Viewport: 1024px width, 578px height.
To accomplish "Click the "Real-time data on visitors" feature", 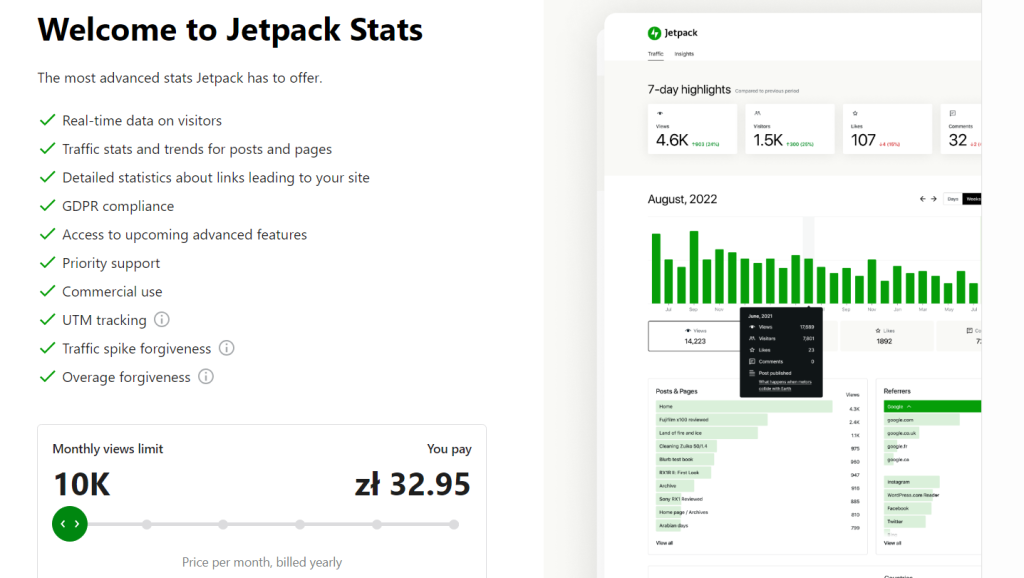I will point(142,121).
